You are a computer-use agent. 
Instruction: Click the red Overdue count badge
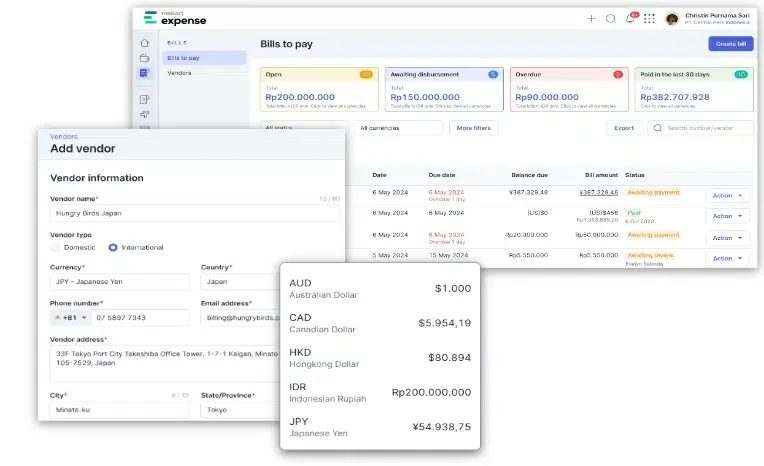point(618,74)
